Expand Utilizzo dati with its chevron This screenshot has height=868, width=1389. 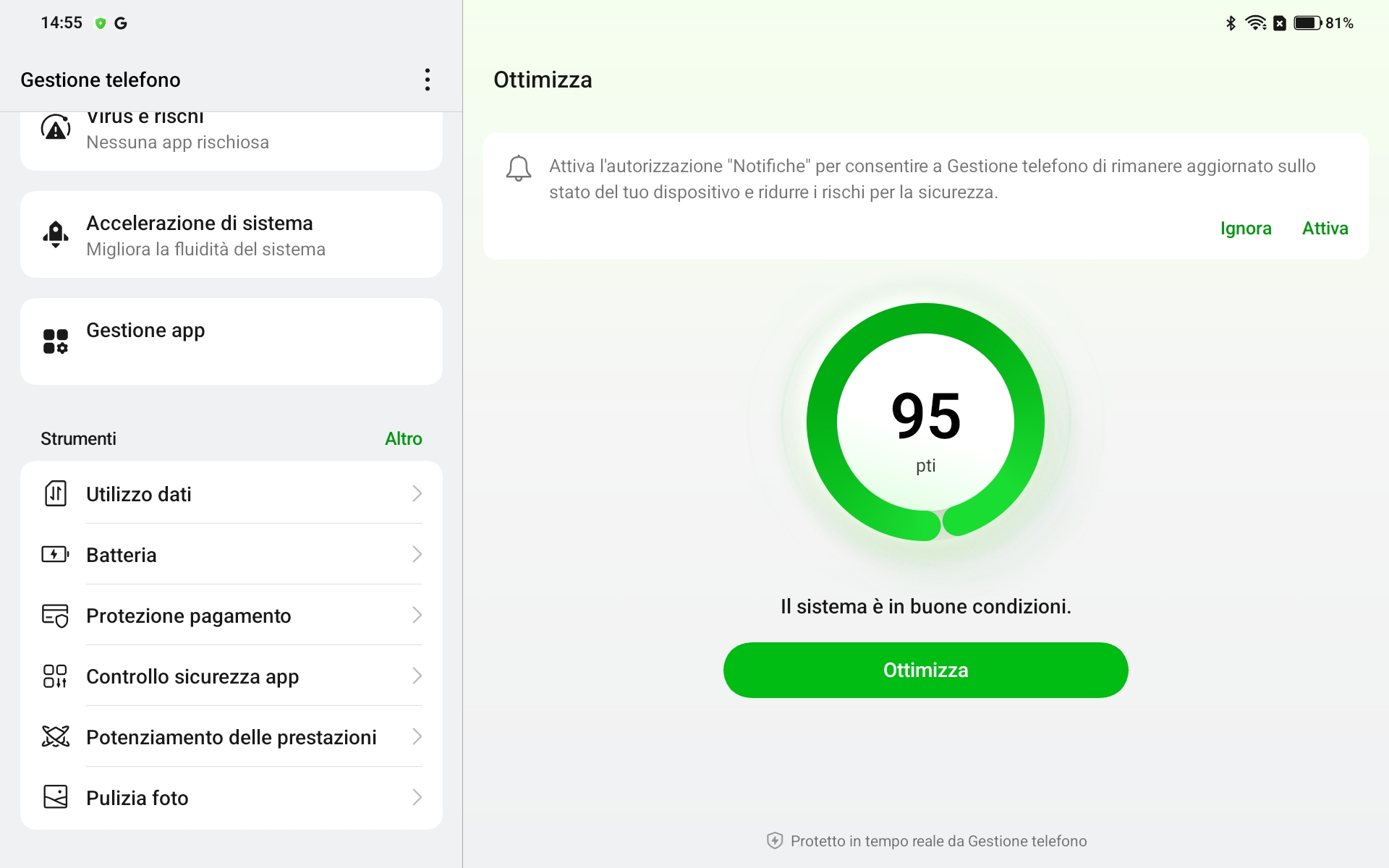(x=417, y=493)
